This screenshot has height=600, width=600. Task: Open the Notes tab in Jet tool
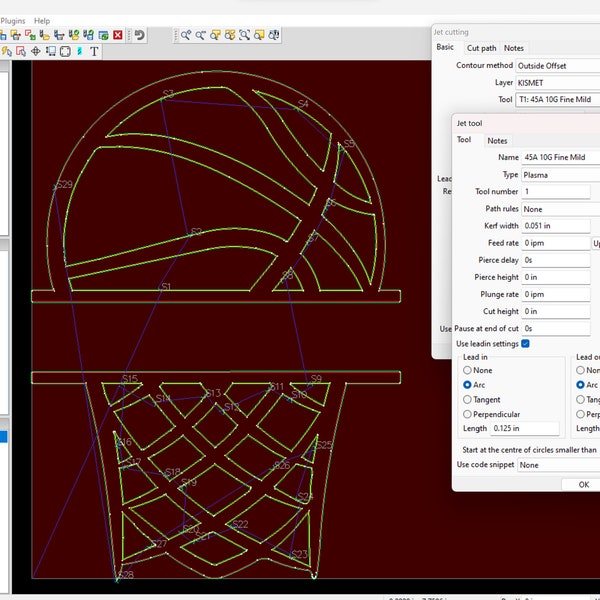point(497,141)
